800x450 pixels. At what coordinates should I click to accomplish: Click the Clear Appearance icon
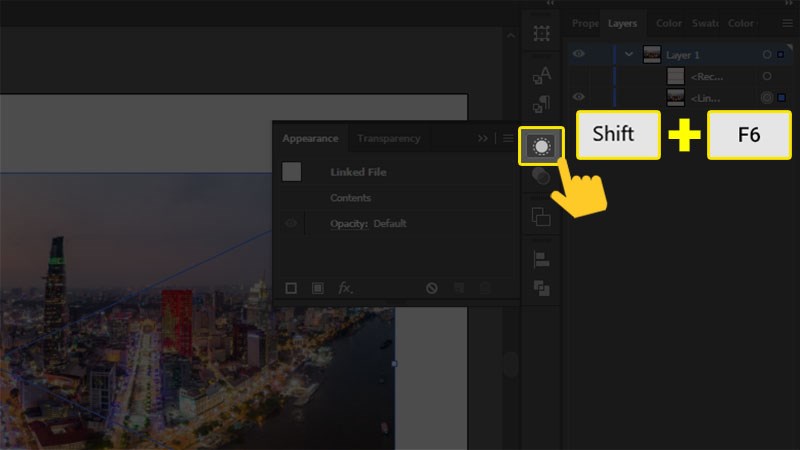click(x=432, y=288)
